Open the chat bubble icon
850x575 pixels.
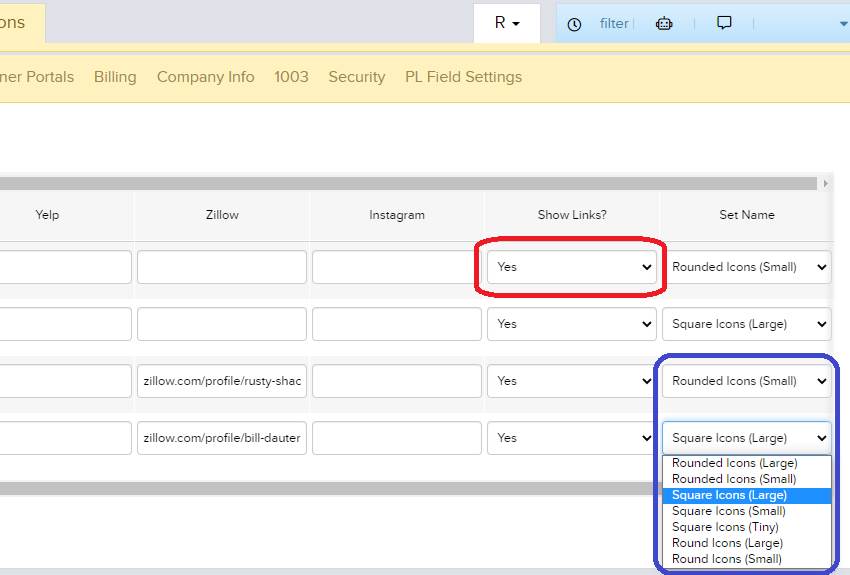pyautogui.click(x=724, y=23)
